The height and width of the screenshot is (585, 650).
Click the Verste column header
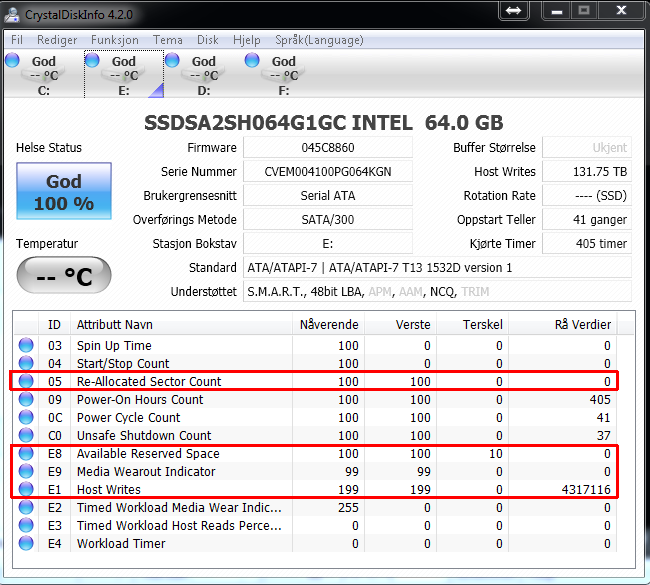click(400, 325)
